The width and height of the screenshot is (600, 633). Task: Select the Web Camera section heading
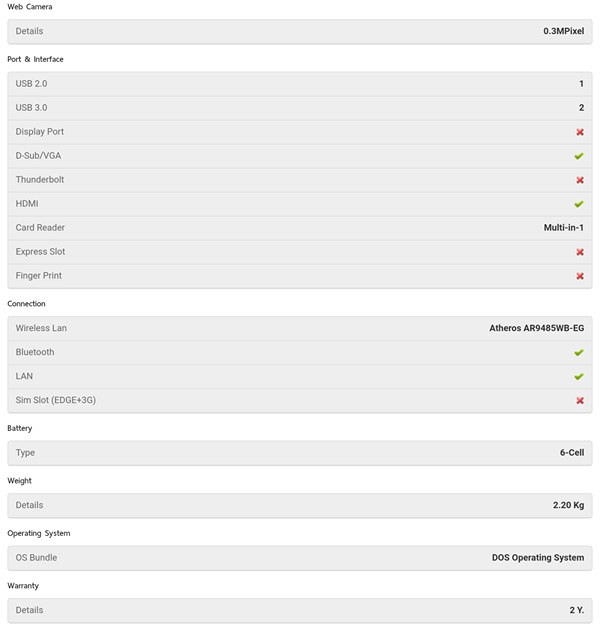[30, 7]
